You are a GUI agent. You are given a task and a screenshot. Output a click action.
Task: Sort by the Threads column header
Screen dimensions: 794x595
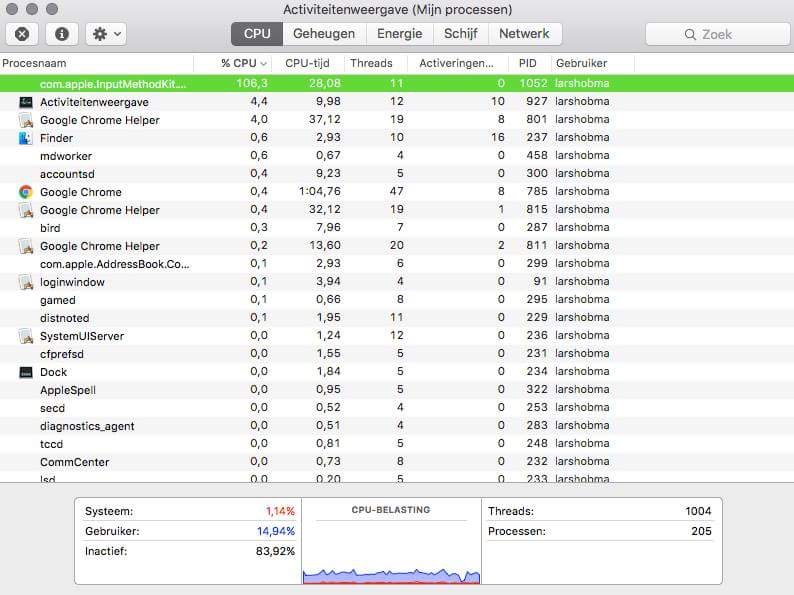tap(375, 63)
